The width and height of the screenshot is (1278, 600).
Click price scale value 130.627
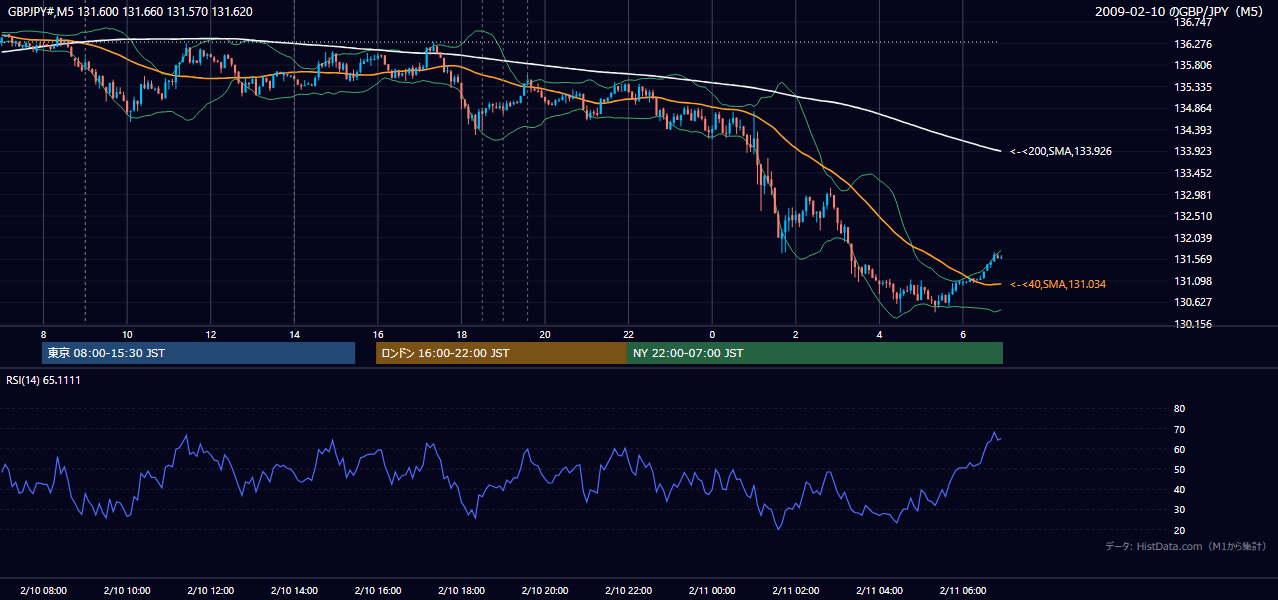pos(1192,303)
